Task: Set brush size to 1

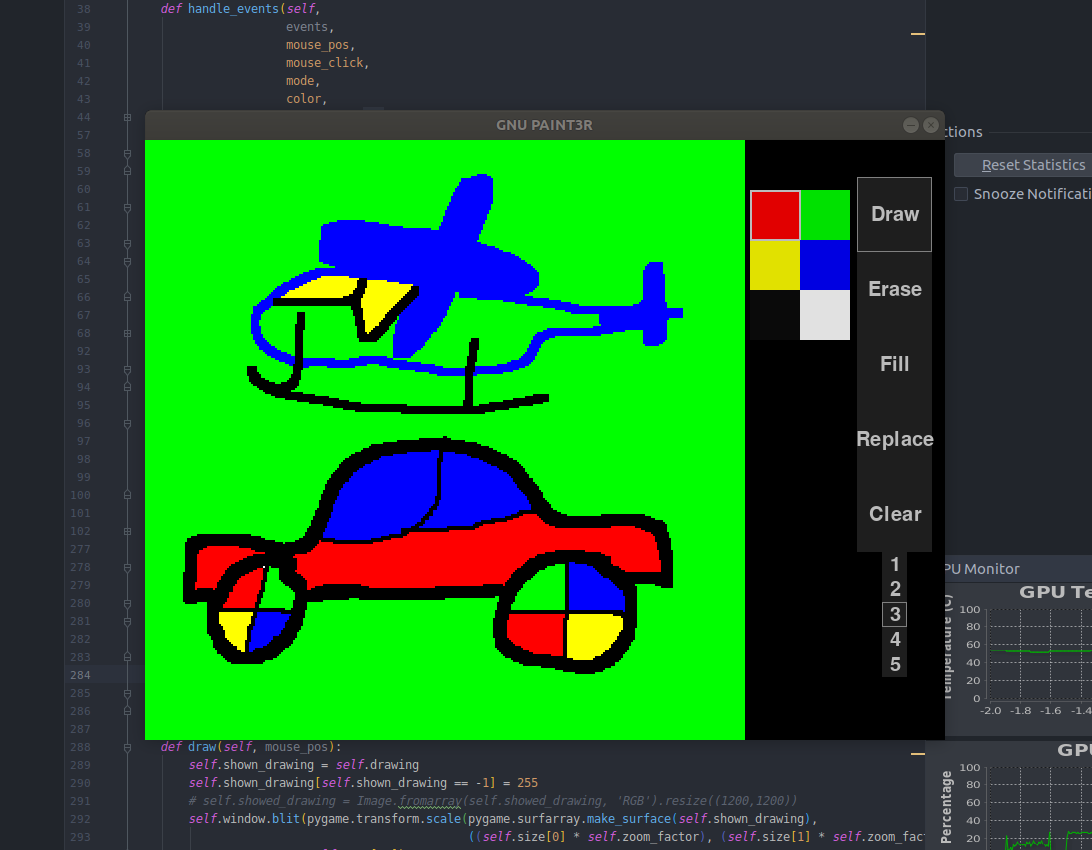Action: (894, 564)
